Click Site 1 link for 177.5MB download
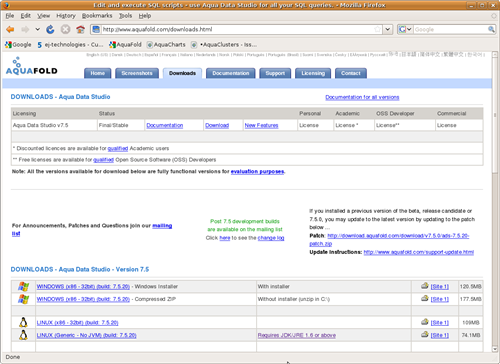This screenshot has width=500, height=364. [440, 299]
